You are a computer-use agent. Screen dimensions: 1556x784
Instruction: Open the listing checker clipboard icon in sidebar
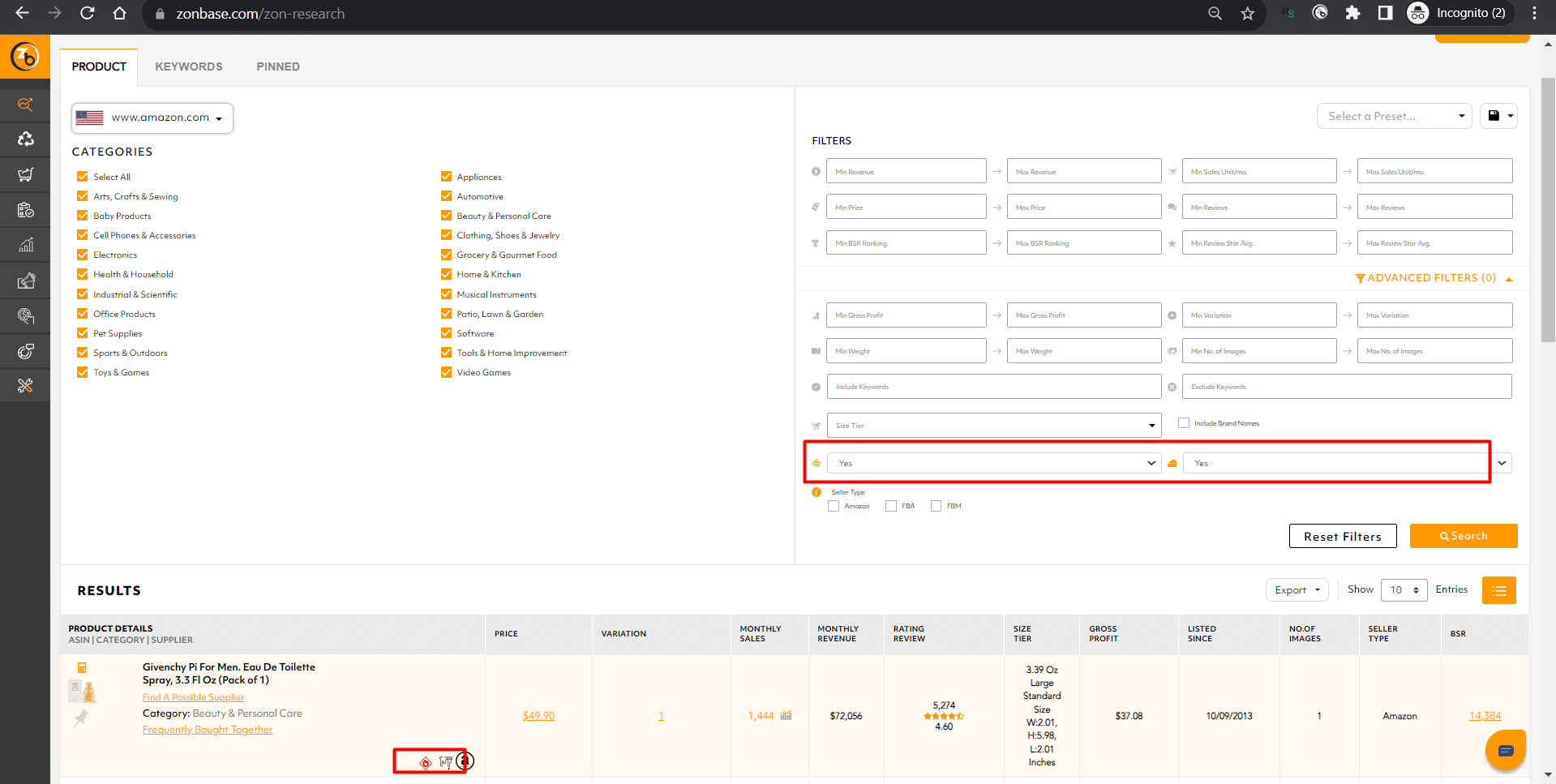point(25,209)
